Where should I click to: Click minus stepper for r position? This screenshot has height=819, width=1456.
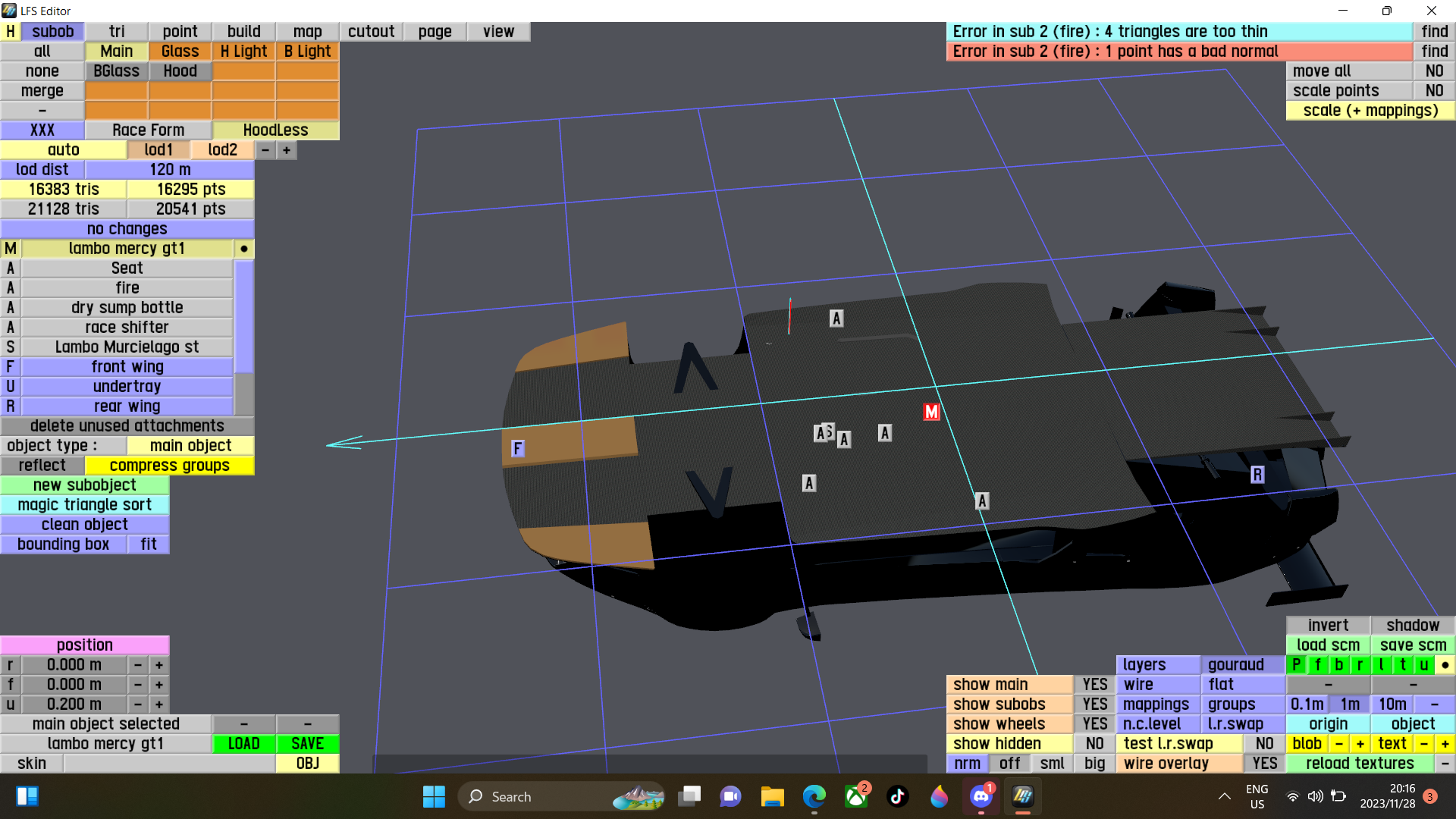tap(138, 665)
